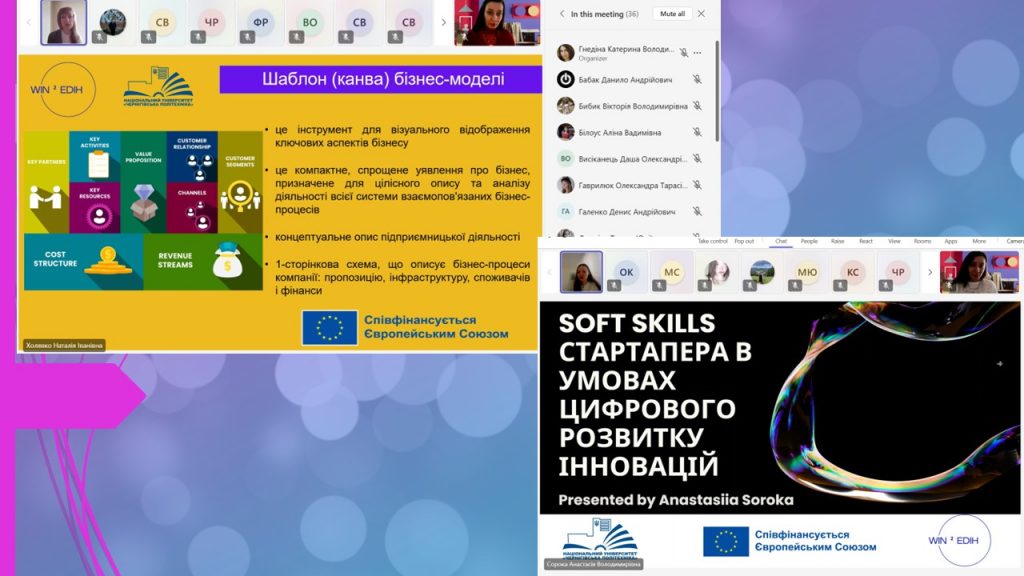The width and height of the screenshot is (1024, 576).
Task: Click landscape-photo participant tile in lower meeting
Action: 762,272
